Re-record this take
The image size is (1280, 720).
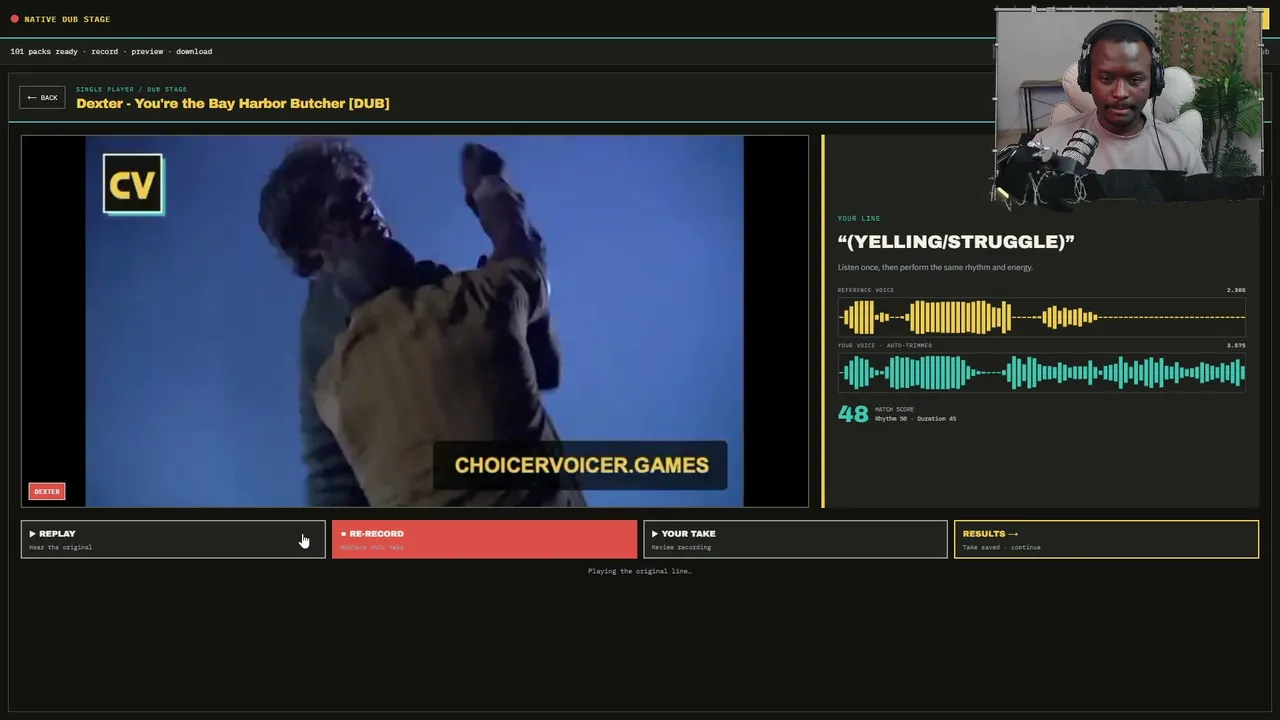pos(484,539)
